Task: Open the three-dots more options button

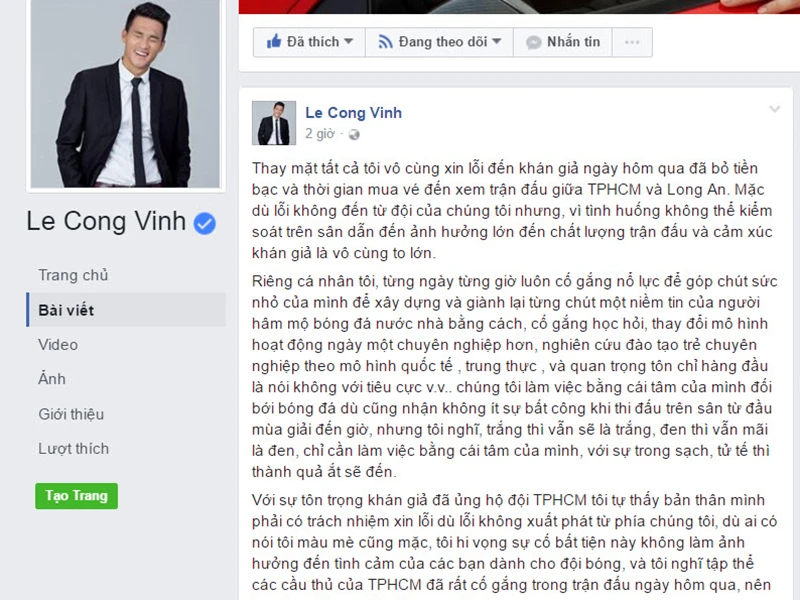Action: [632, 42]
